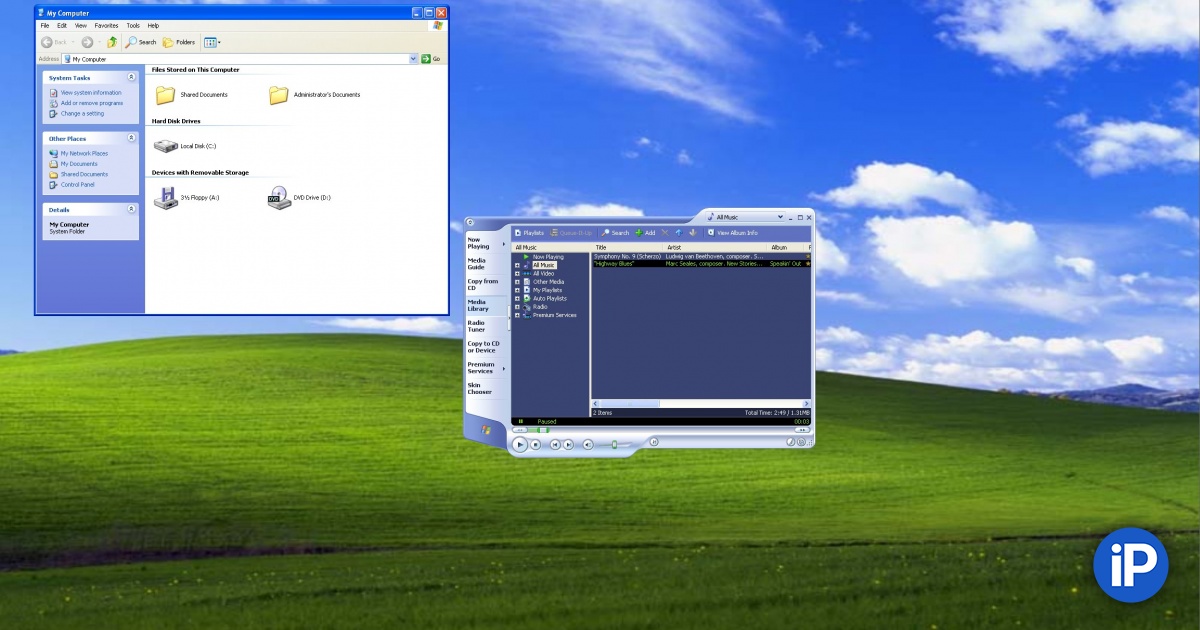Screen dimensions: 1200x630
Task: Click the playlist's horizontal scrollbar right arrow
Action: [807, 403]
